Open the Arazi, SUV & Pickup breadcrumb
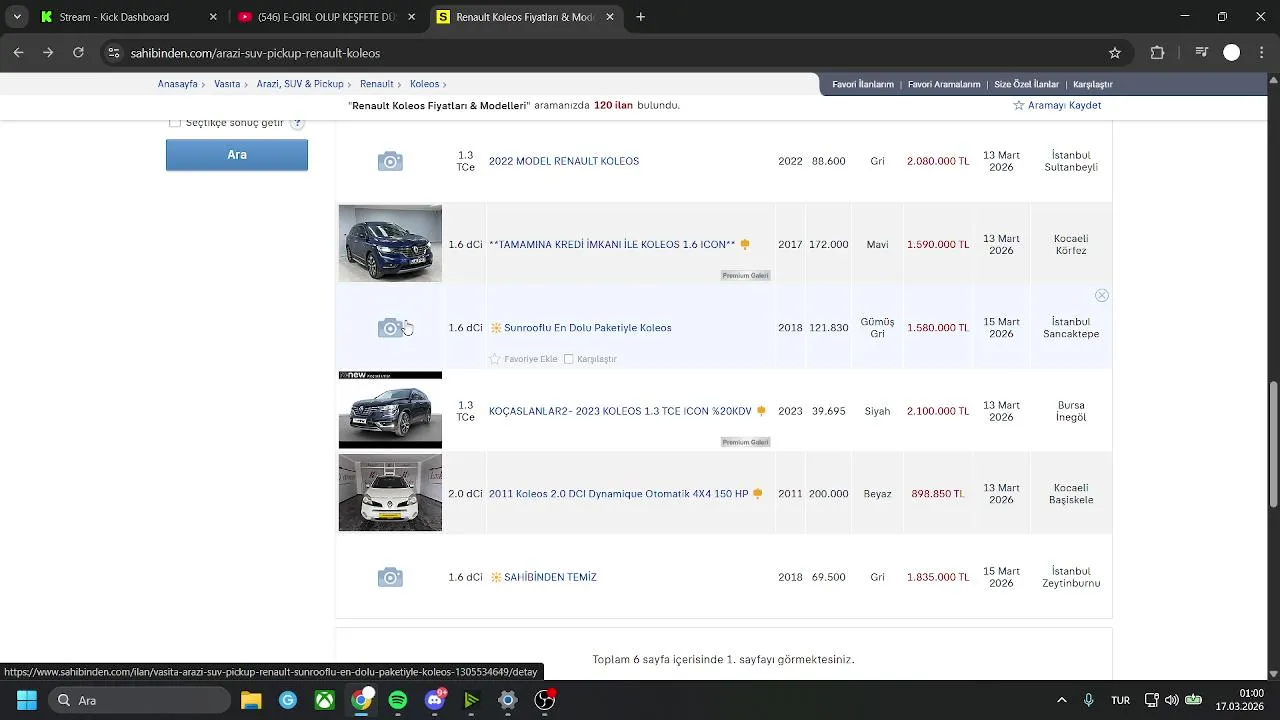Image resolution: width=1280 pixels, height=720 pixels. tap(300, 84)
